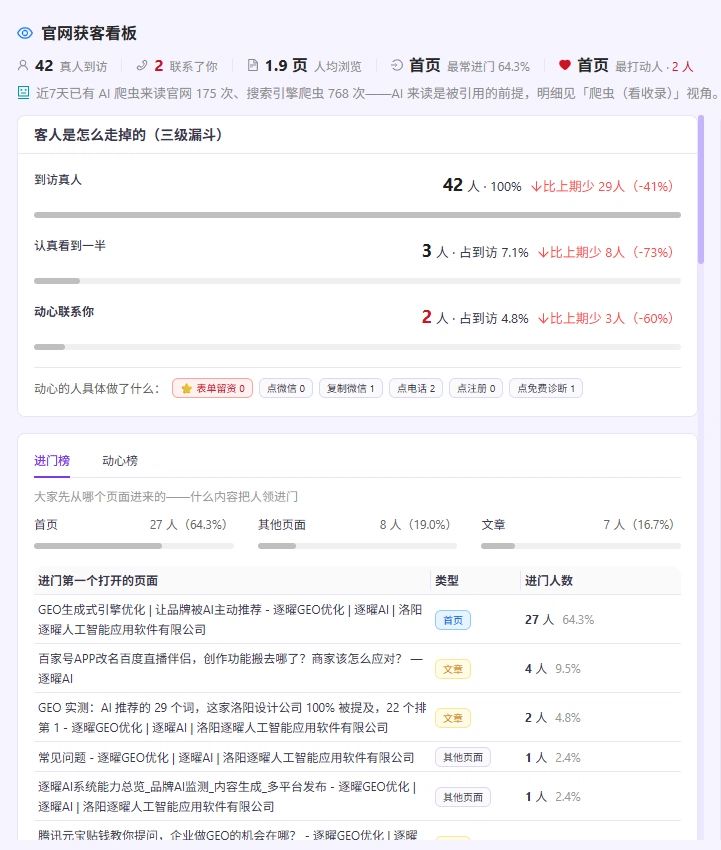Open the GEO 实测：AI 推荐的 29 个词 row
This screenshot has width=721, height=850.
[x=357, y=717]
